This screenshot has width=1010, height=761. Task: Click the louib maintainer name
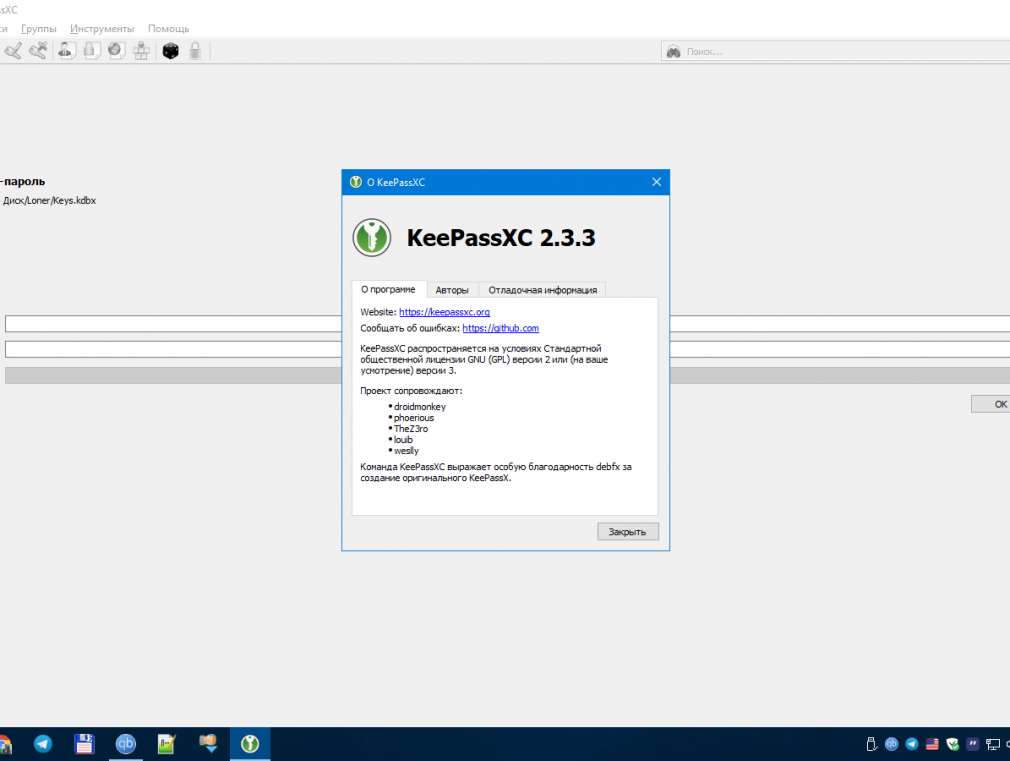(x=403, y=439)
